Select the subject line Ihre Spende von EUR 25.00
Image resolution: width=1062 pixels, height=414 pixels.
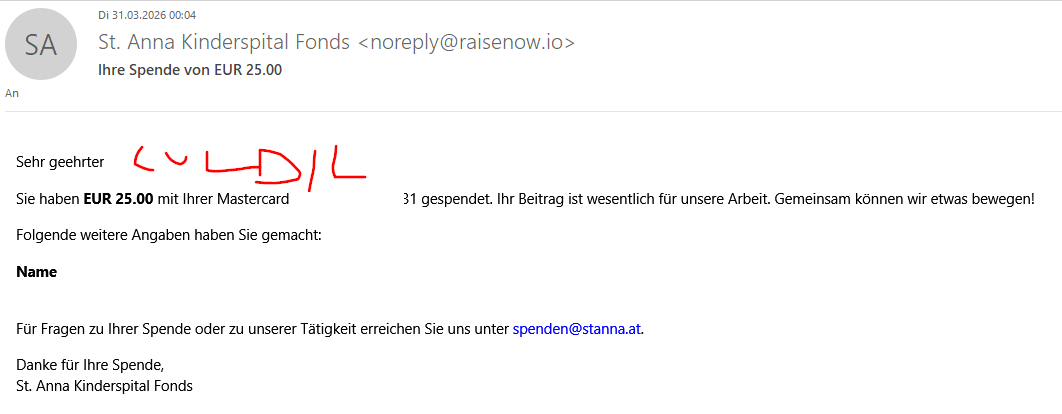pyautogui.click(x=189, y=70)
